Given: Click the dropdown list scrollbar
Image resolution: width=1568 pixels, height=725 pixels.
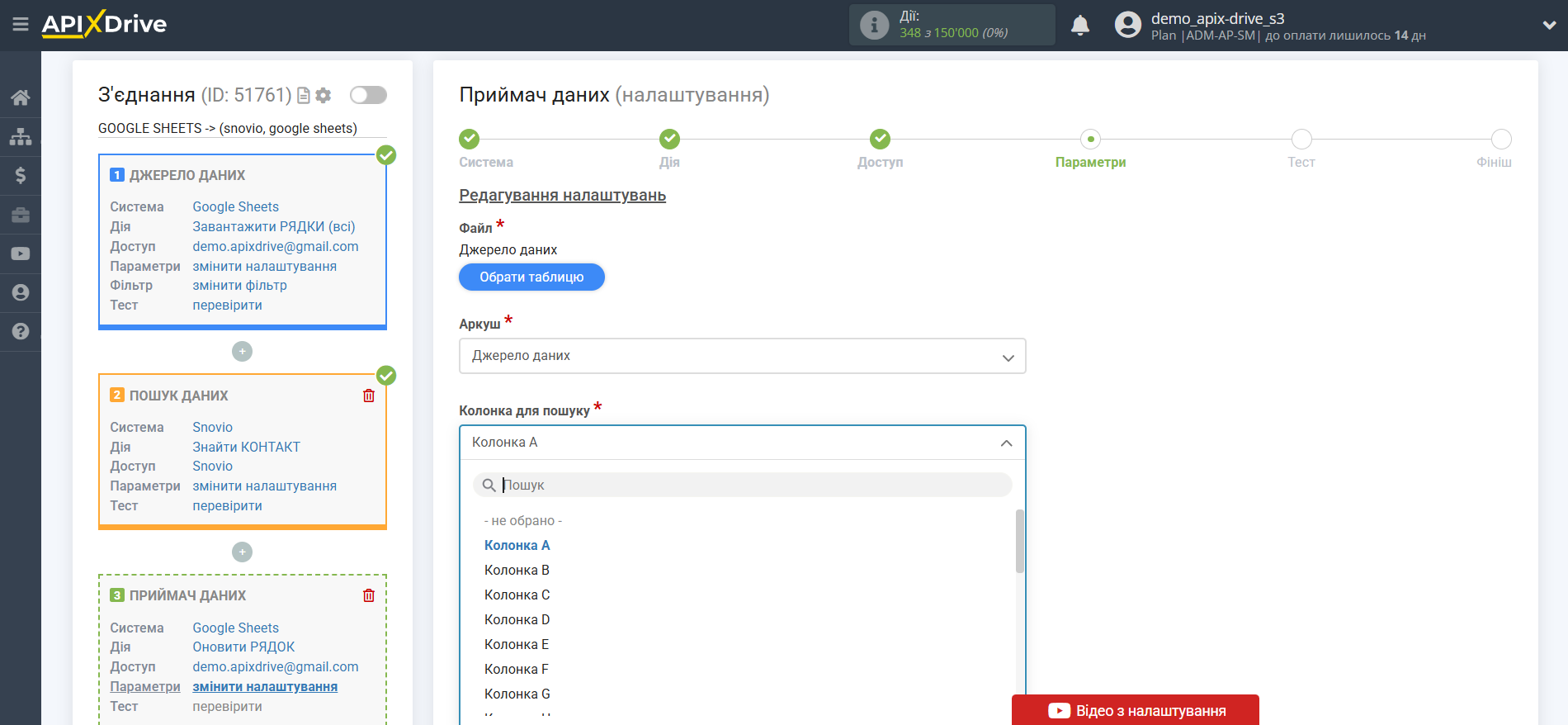Looking at the screenshot, I should click(x=1020, y=541).
